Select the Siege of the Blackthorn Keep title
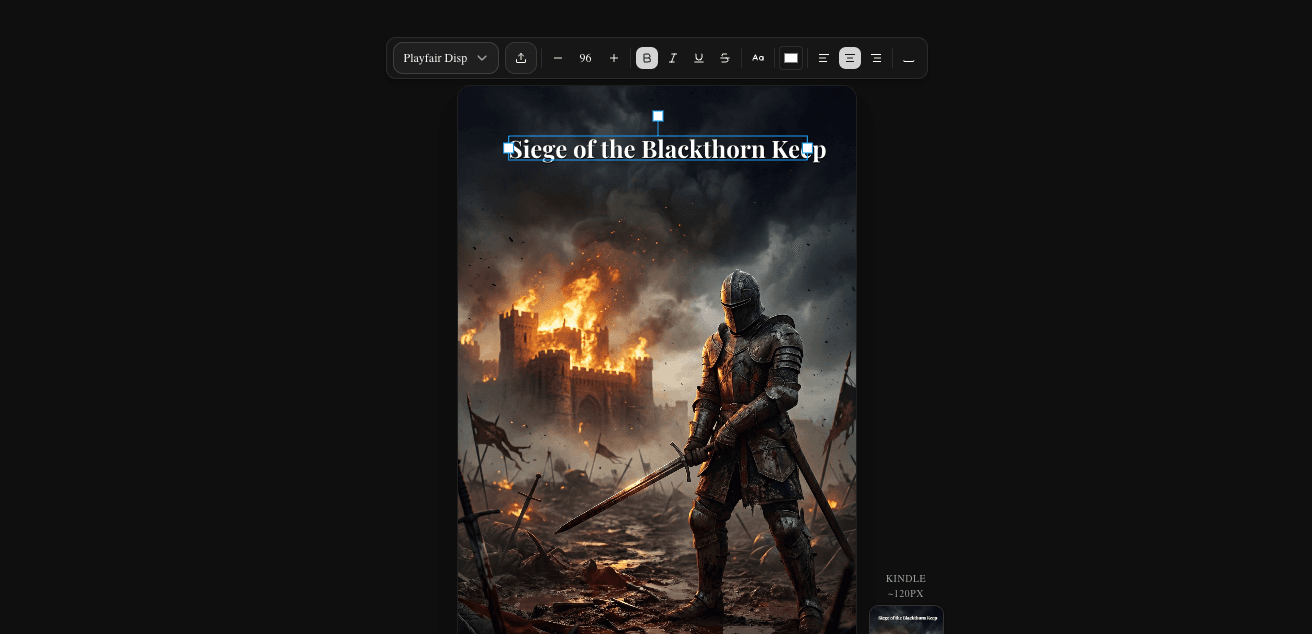Image resolution: width=1312 pixels, height=634 pixels. coord(657,148)
